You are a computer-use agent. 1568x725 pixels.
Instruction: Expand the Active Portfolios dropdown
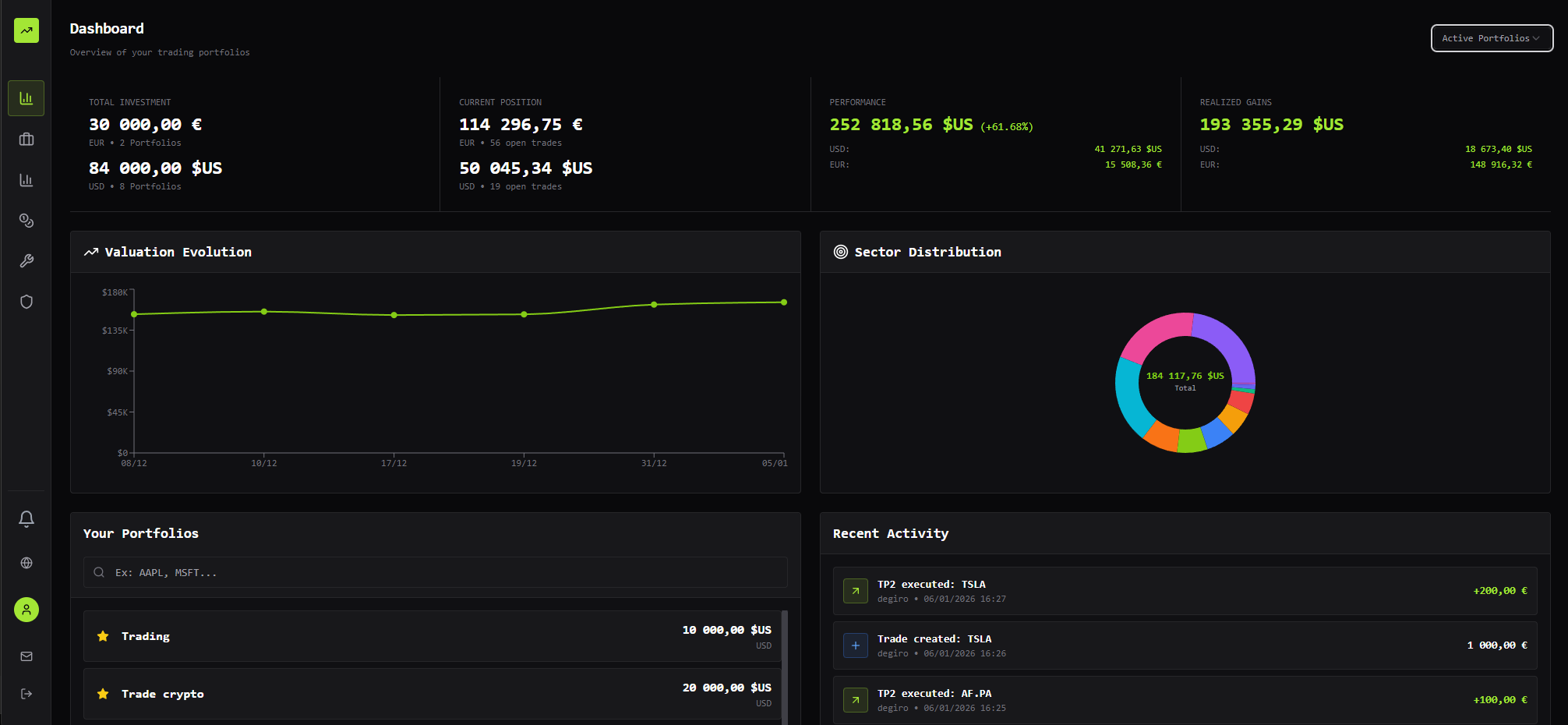click(x=1491, y=38)
